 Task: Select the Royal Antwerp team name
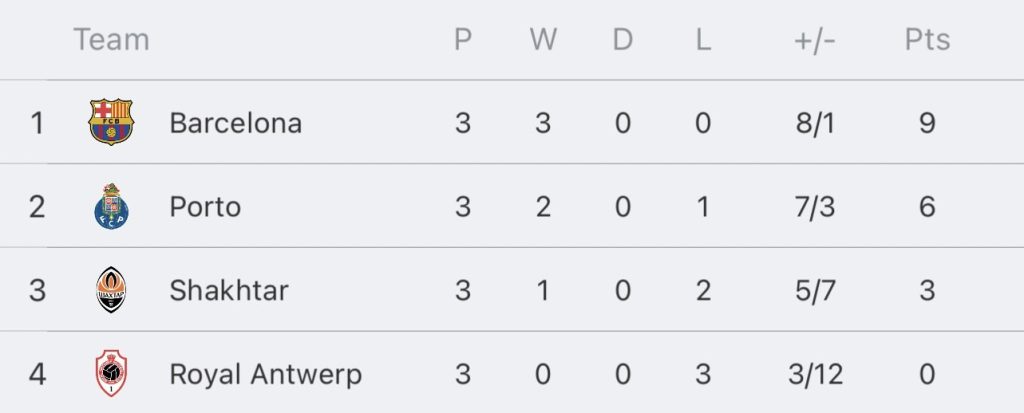pos(266,375)
